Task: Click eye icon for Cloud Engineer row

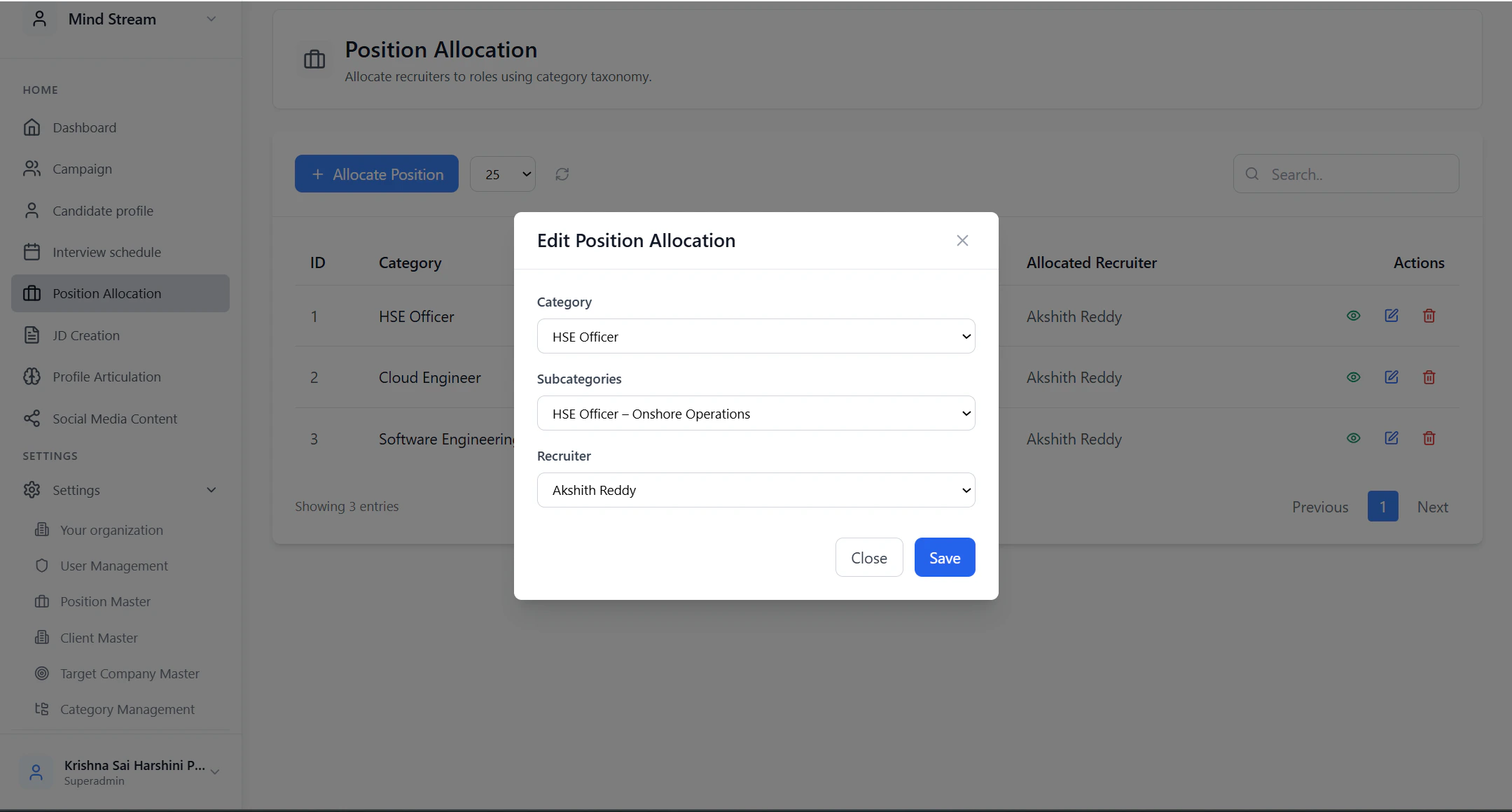Action: tap(1353, 377)
